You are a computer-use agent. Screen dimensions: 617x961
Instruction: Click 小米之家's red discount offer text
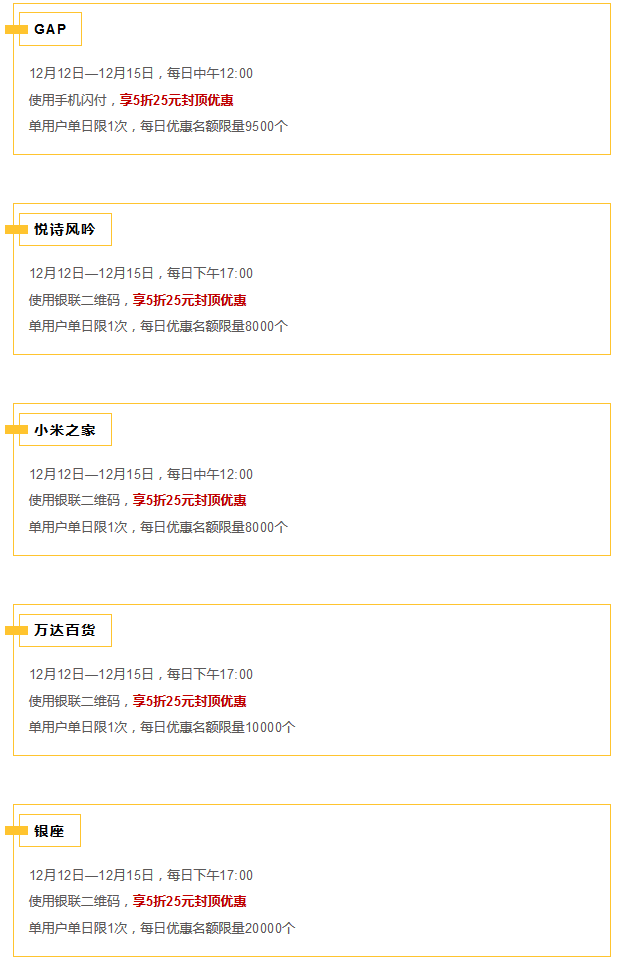(x=190, y=500)
